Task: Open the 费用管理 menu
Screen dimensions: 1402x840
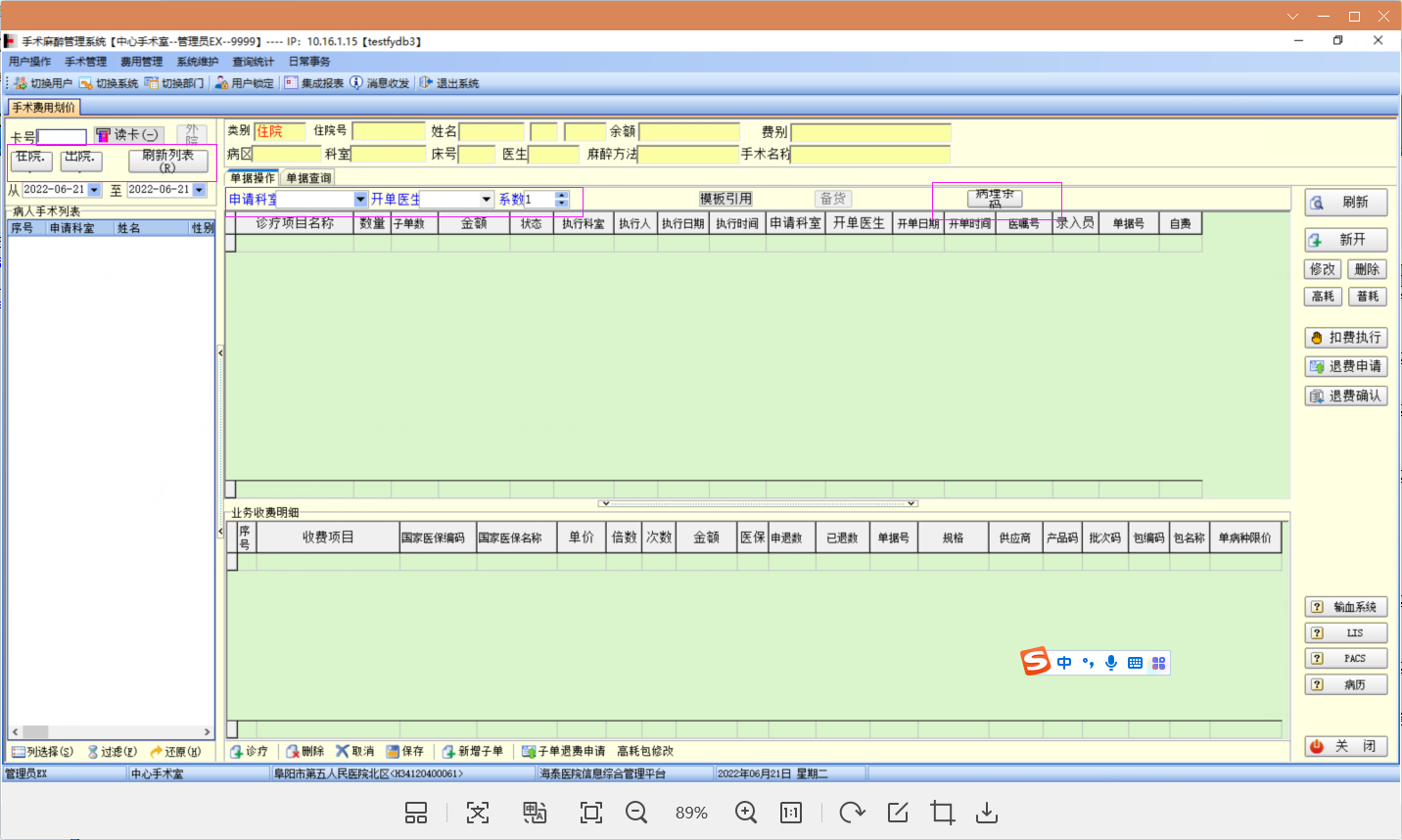Action: coord(141,62)
